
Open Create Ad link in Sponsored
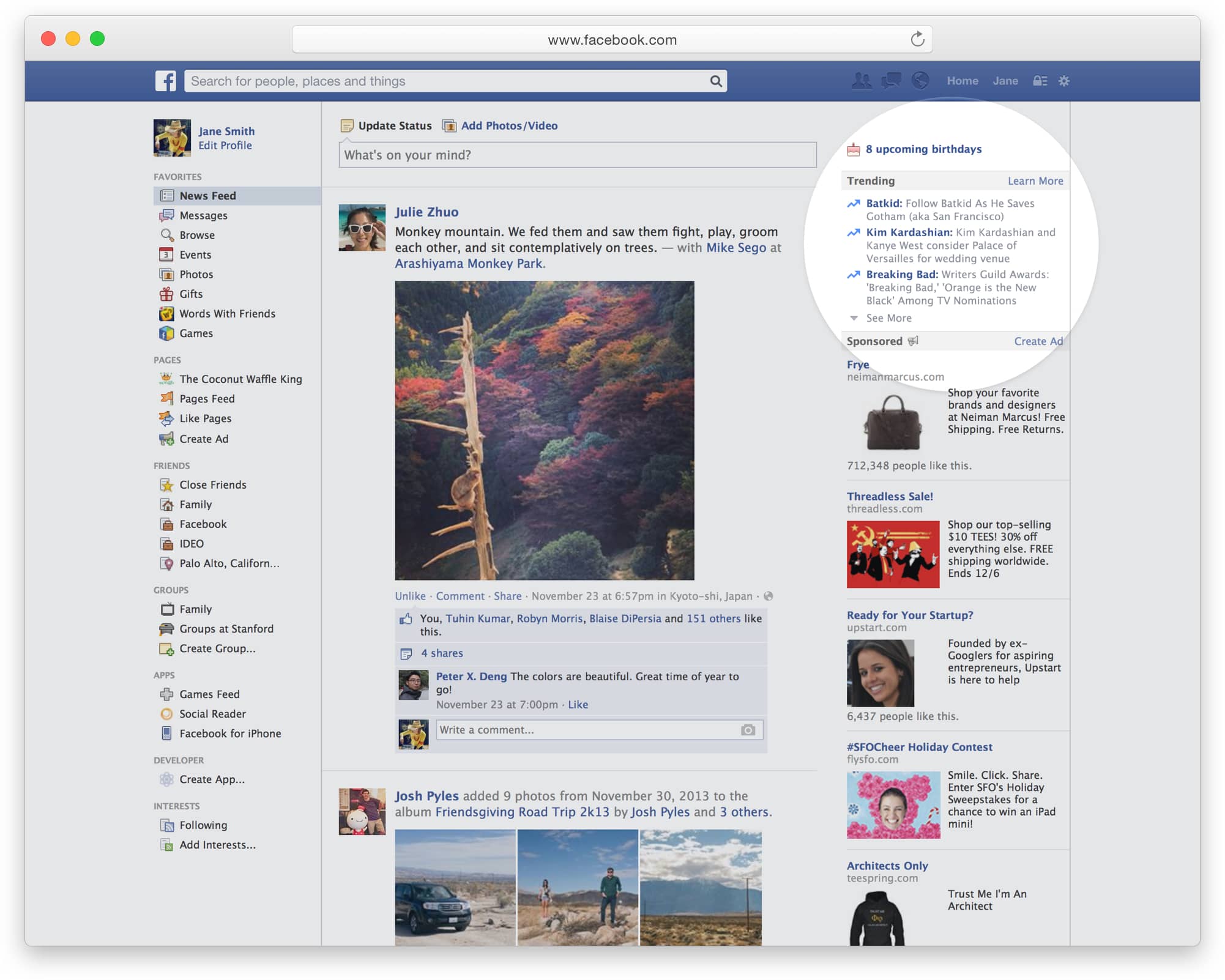pyautogui.click(x=1038, y=341)
